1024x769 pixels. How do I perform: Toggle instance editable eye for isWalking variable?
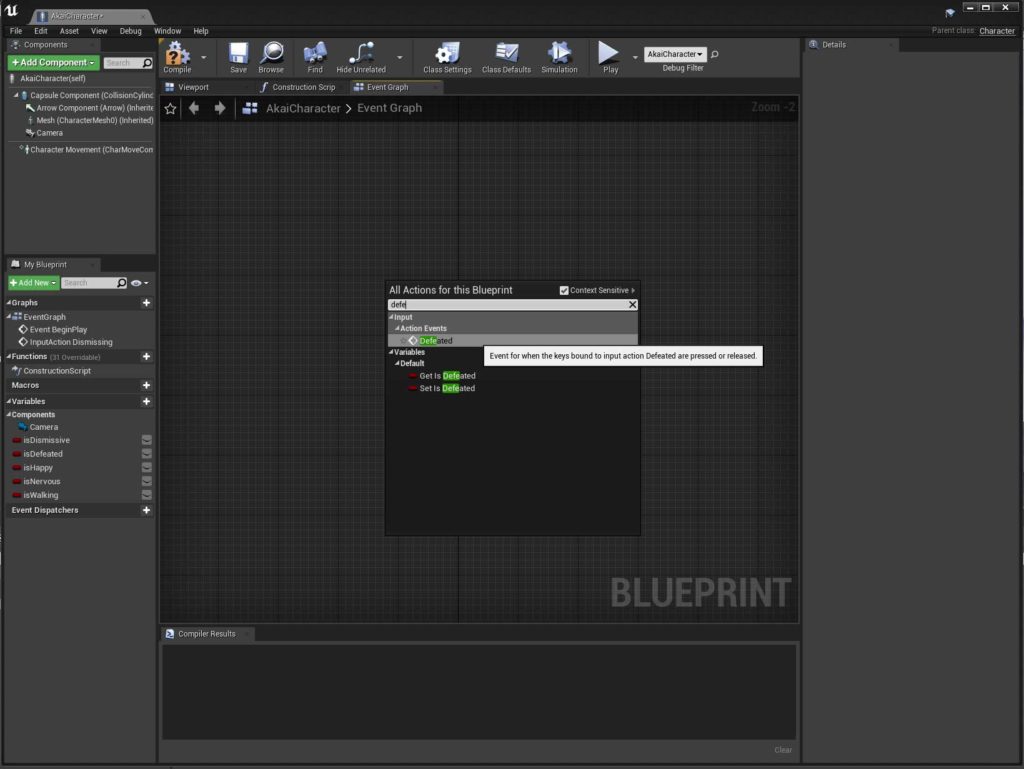coord(146,495)
